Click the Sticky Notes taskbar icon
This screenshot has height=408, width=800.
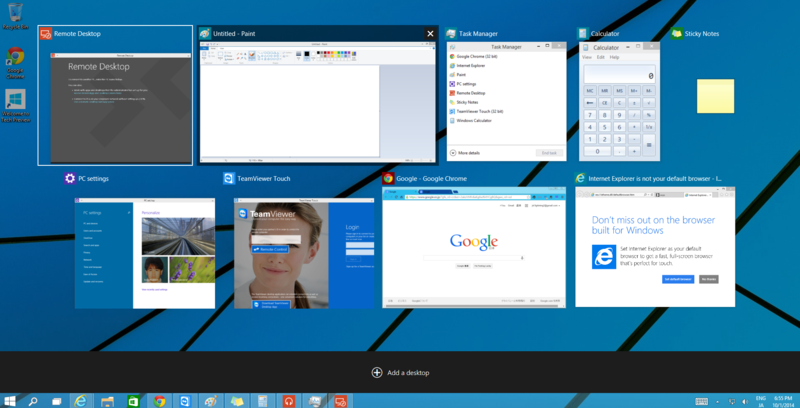[x=237, y=401]
